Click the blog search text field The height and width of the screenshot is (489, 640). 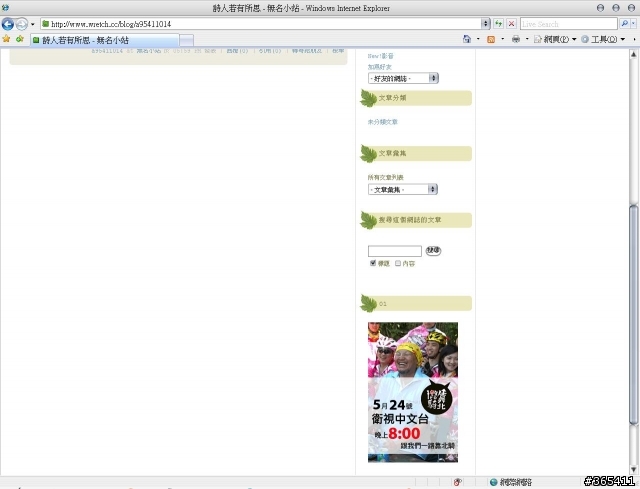[x=395, y=251]
